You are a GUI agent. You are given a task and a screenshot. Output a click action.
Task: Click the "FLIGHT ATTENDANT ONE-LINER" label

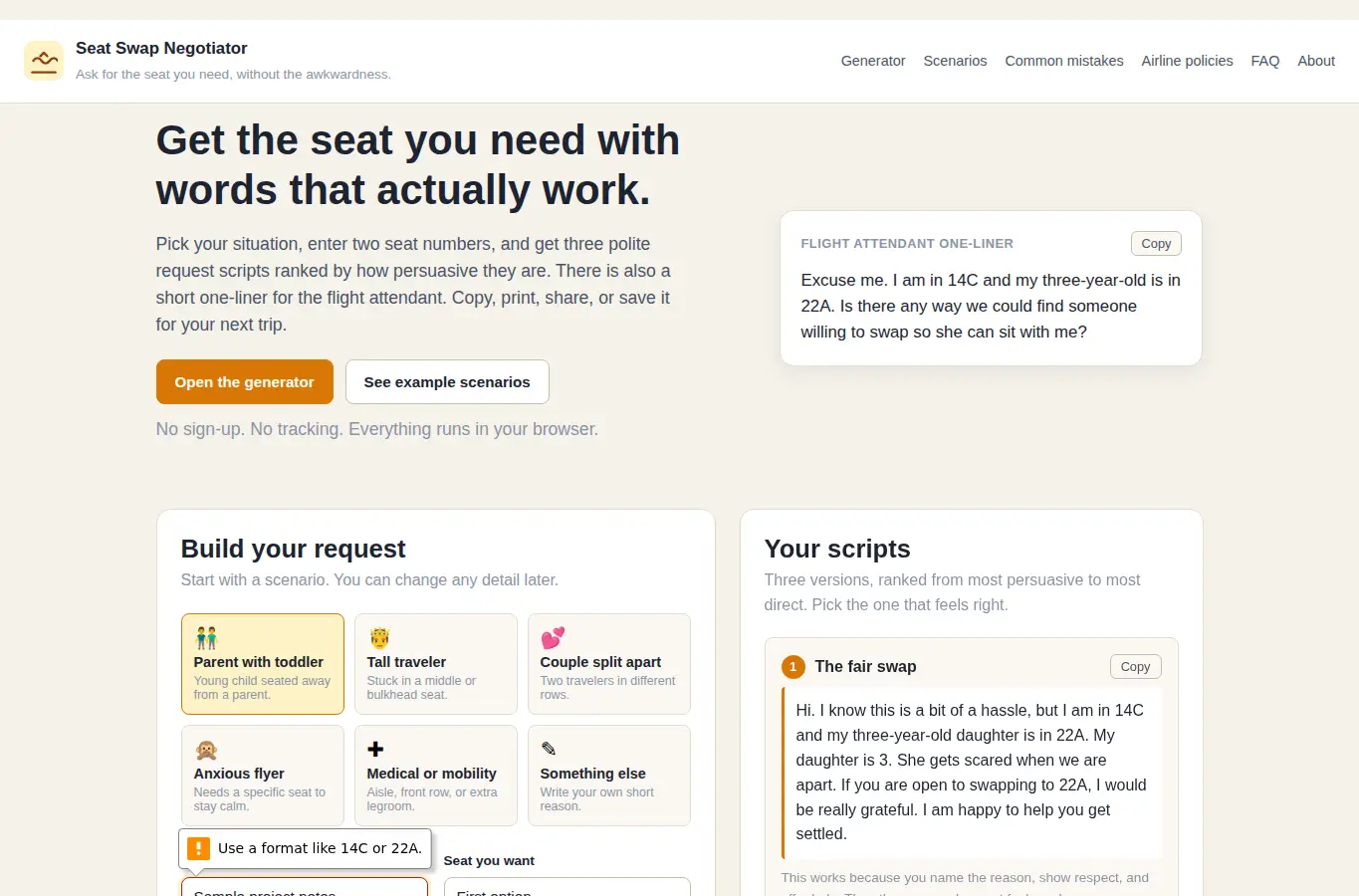907,243
